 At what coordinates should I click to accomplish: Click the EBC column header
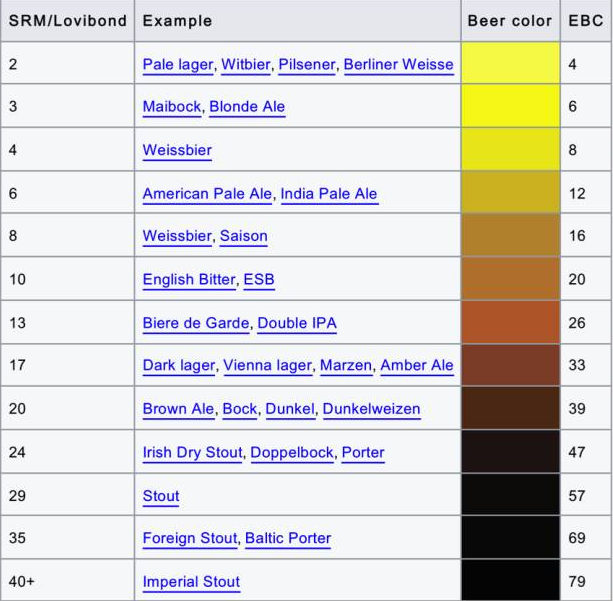coord(586,21)
